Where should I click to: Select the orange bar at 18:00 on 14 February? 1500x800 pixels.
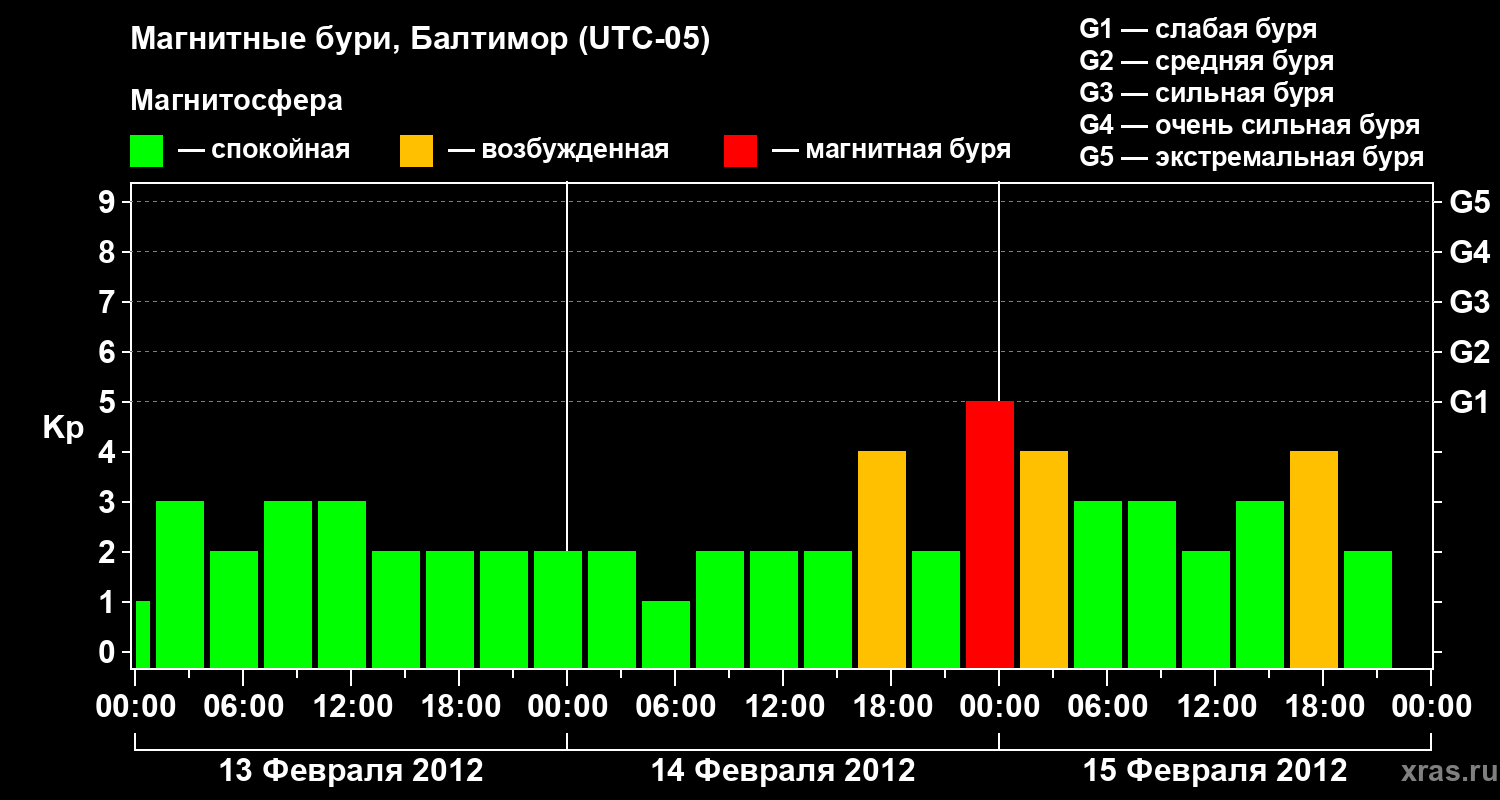click(882, 559)
